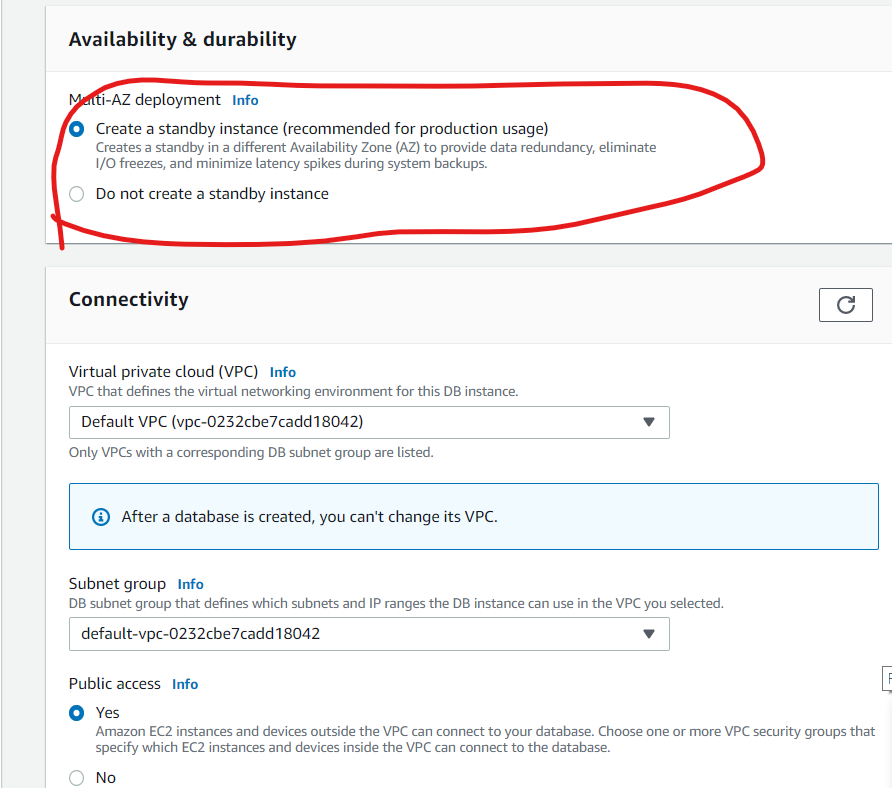Click the description starting 'Amazon EC2 instances and devices outside'
This screenshot has height=788, width=892.
pos(485,739)
